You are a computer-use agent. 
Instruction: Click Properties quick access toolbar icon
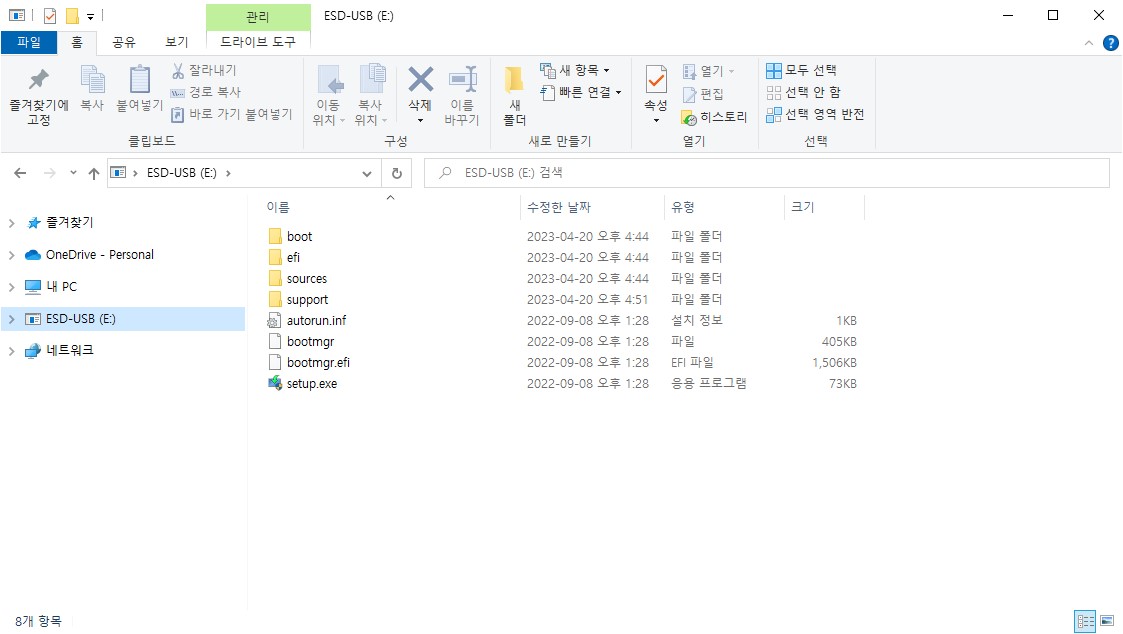(49, 16)
